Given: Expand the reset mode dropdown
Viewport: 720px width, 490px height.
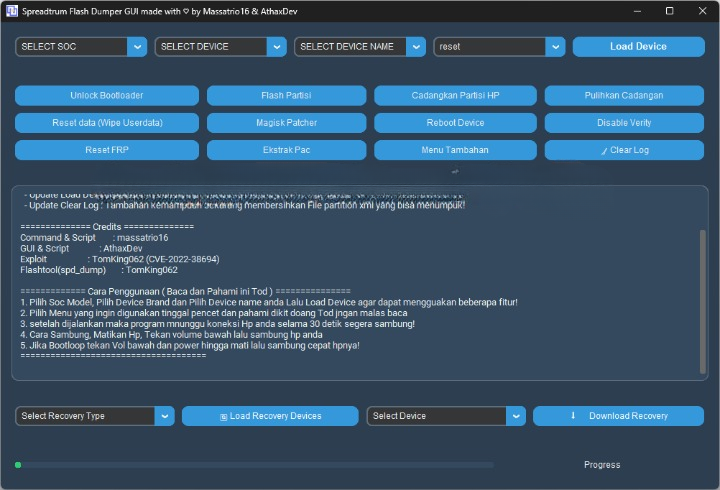Looking at the screenshot, I should [555, 47].
